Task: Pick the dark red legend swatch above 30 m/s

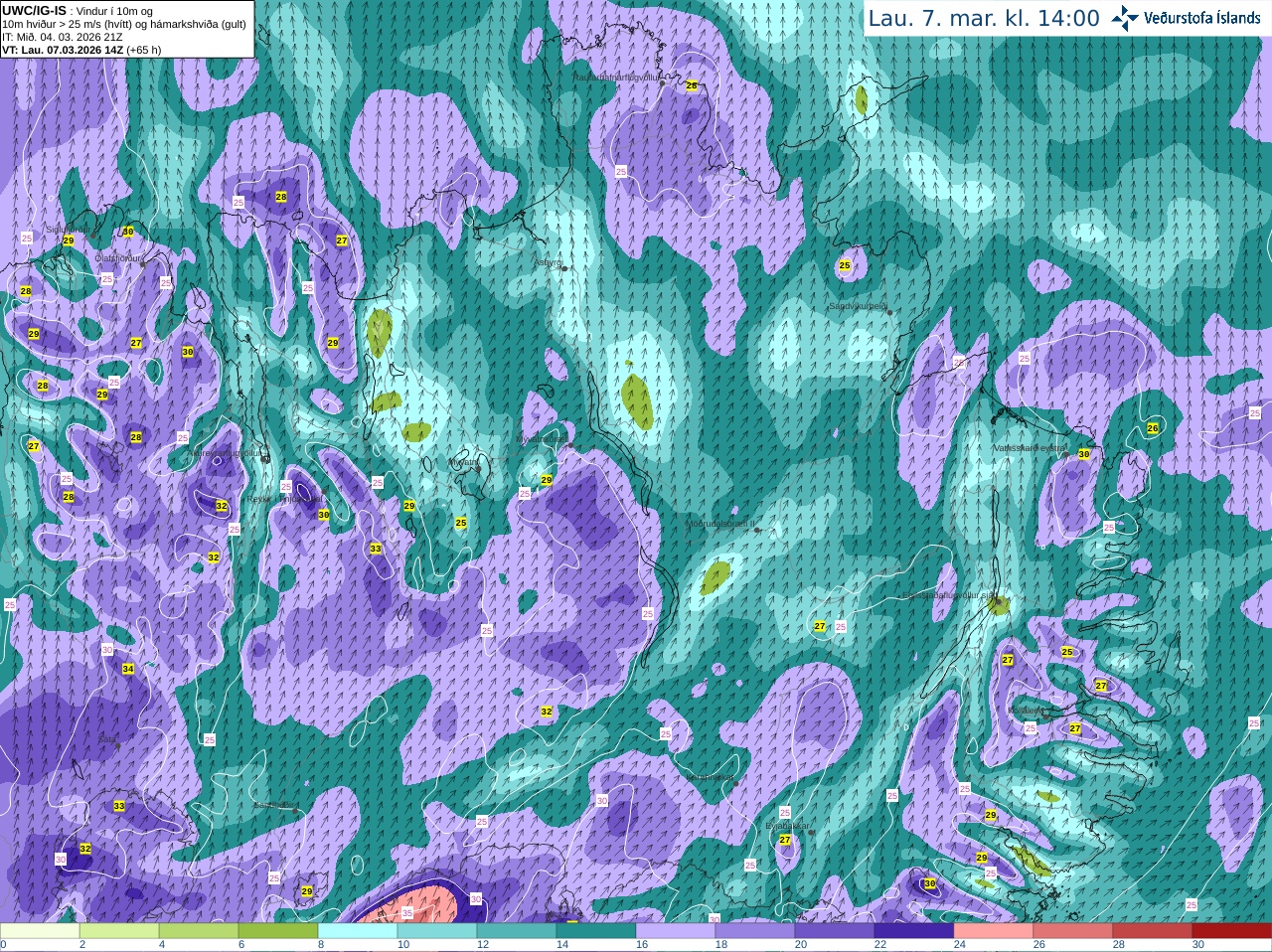Action: [x=1232, y=931]
